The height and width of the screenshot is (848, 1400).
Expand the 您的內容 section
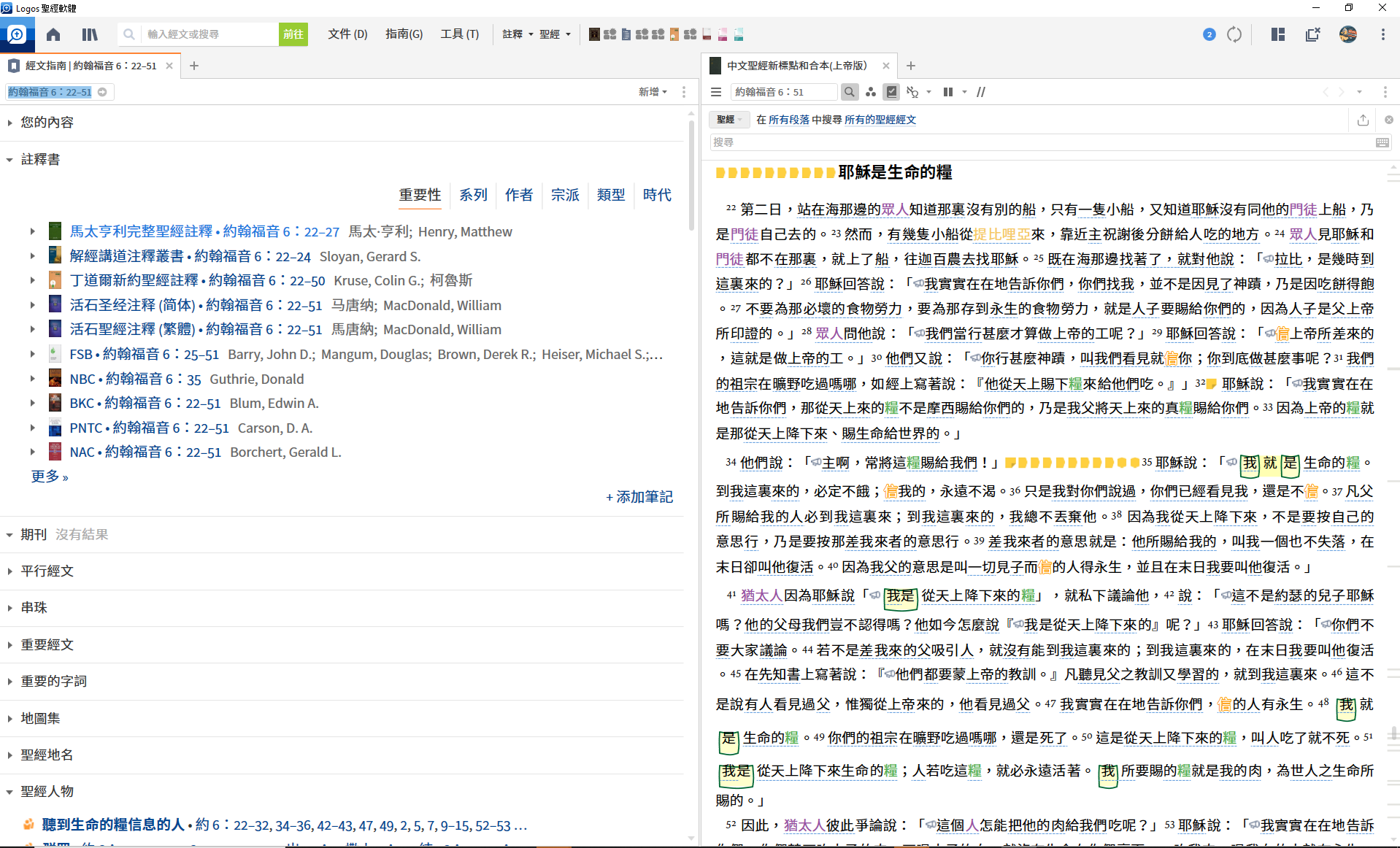click(x=10, y=122)
